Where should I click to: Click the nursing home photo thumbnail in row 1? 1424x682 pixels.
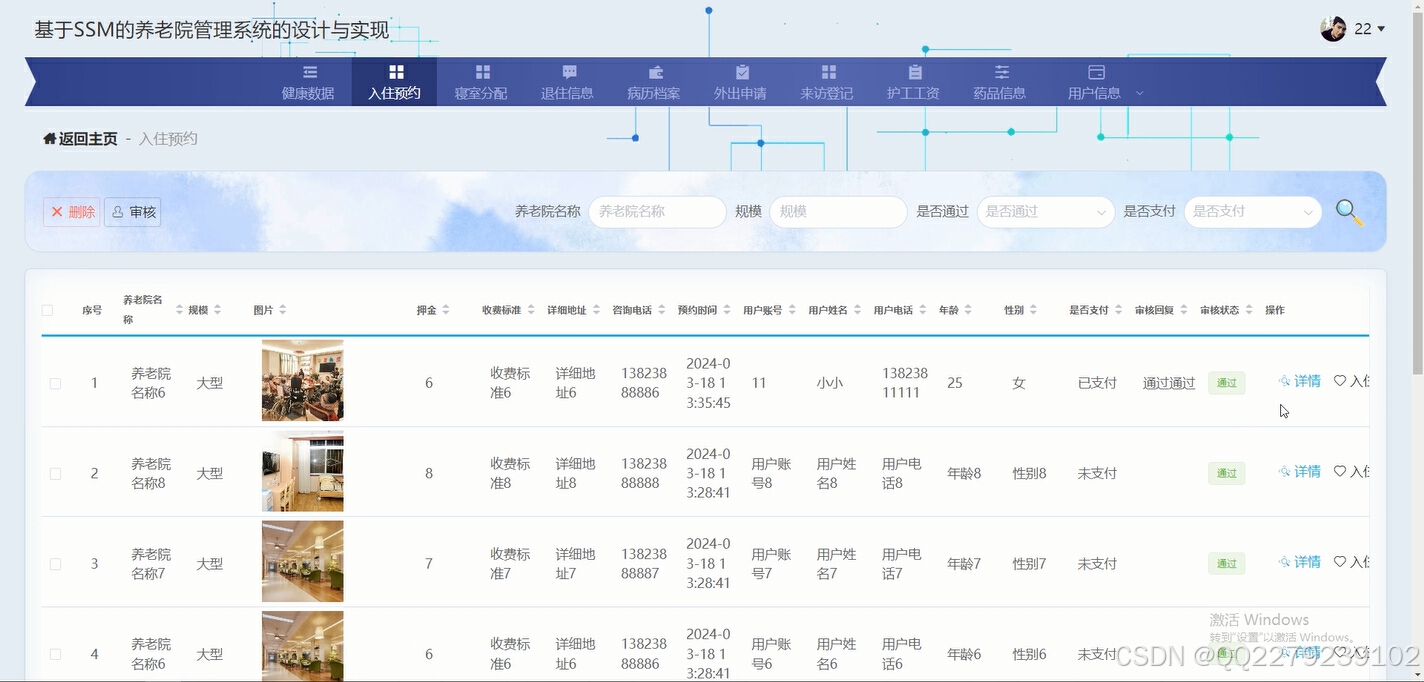302,380
